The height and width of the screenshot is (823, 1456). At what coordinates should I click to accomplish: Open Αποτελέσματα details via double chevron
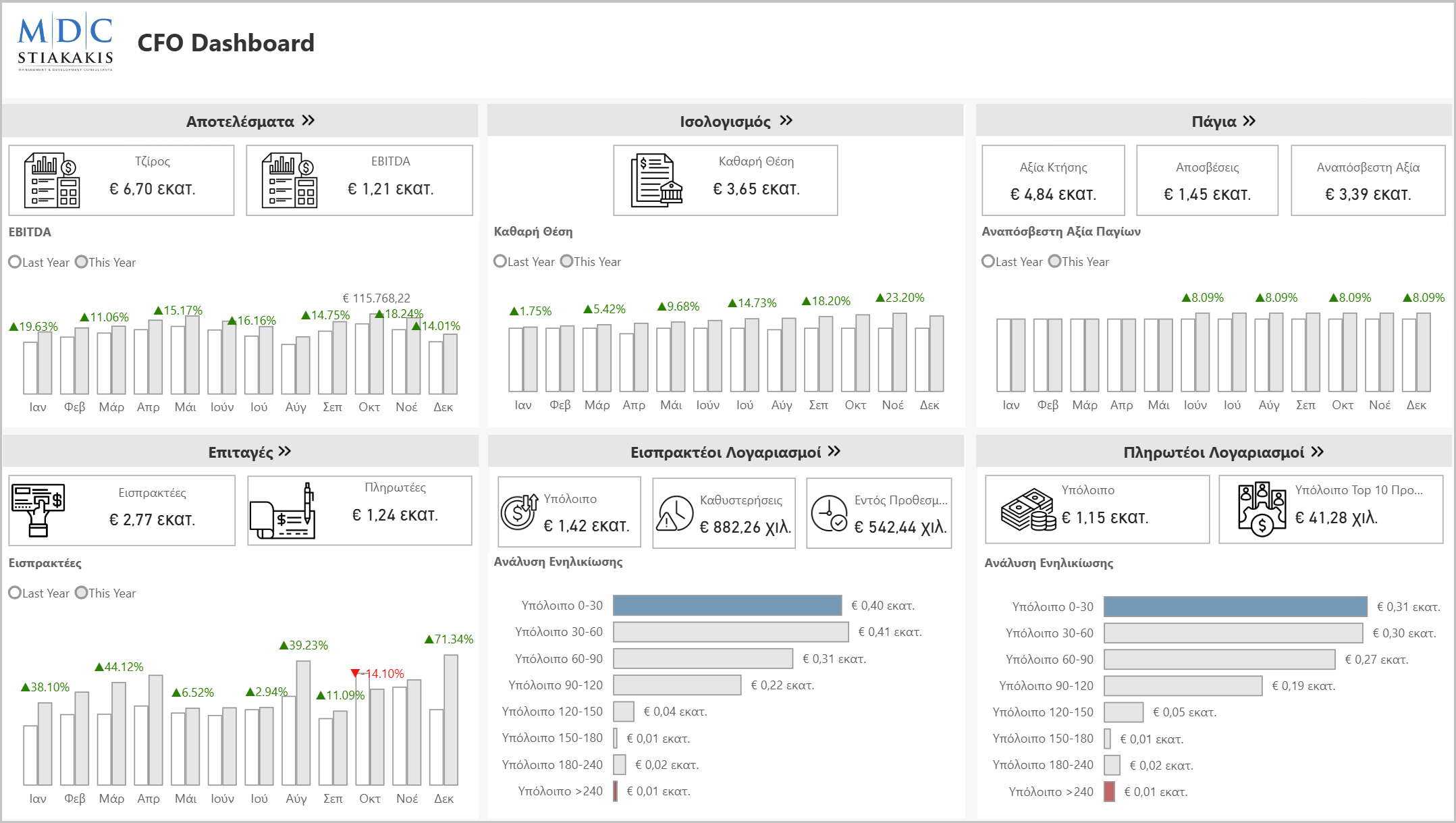coord(308,120)
